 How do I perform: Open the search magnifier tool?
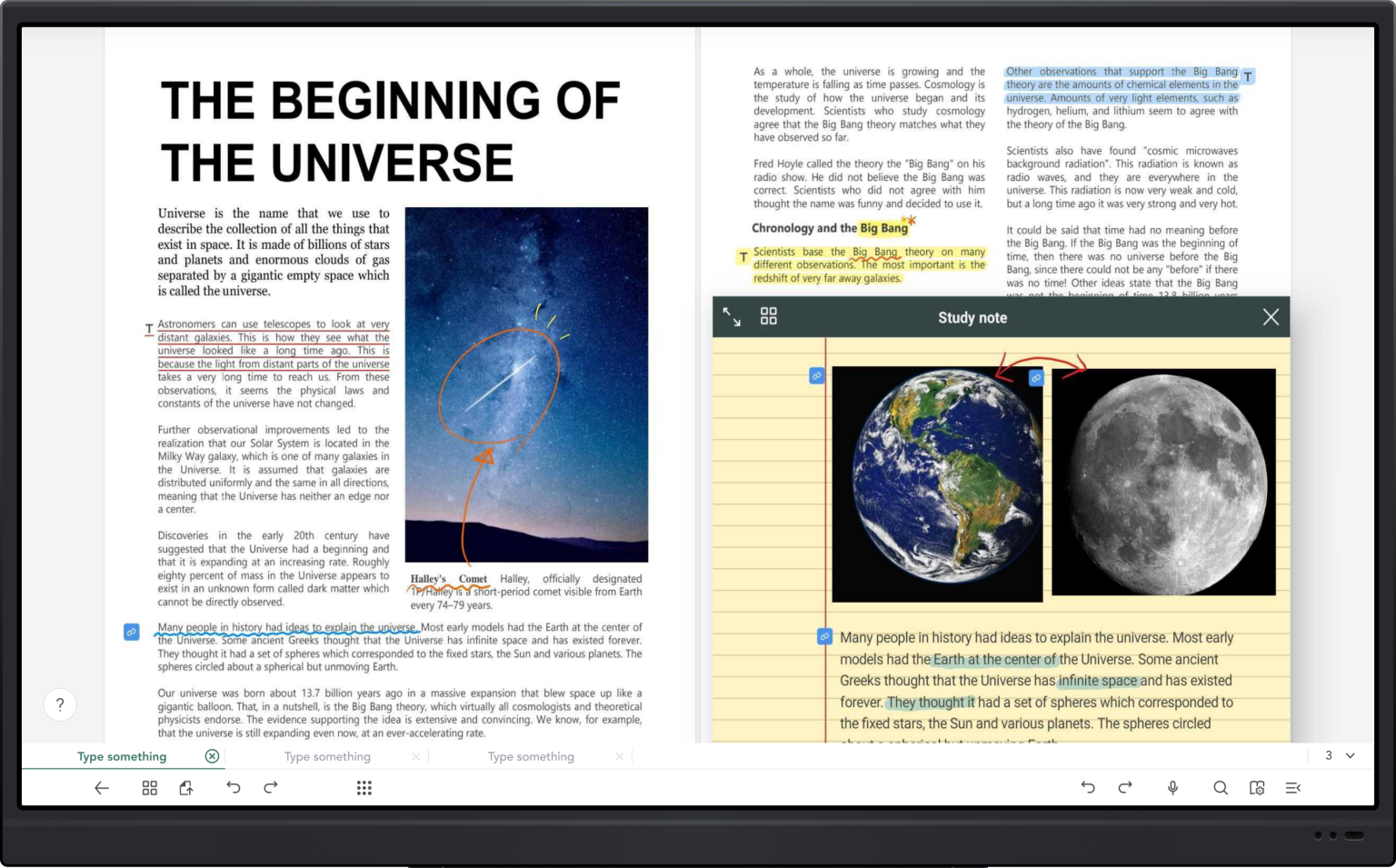(x=1221, y=788)
